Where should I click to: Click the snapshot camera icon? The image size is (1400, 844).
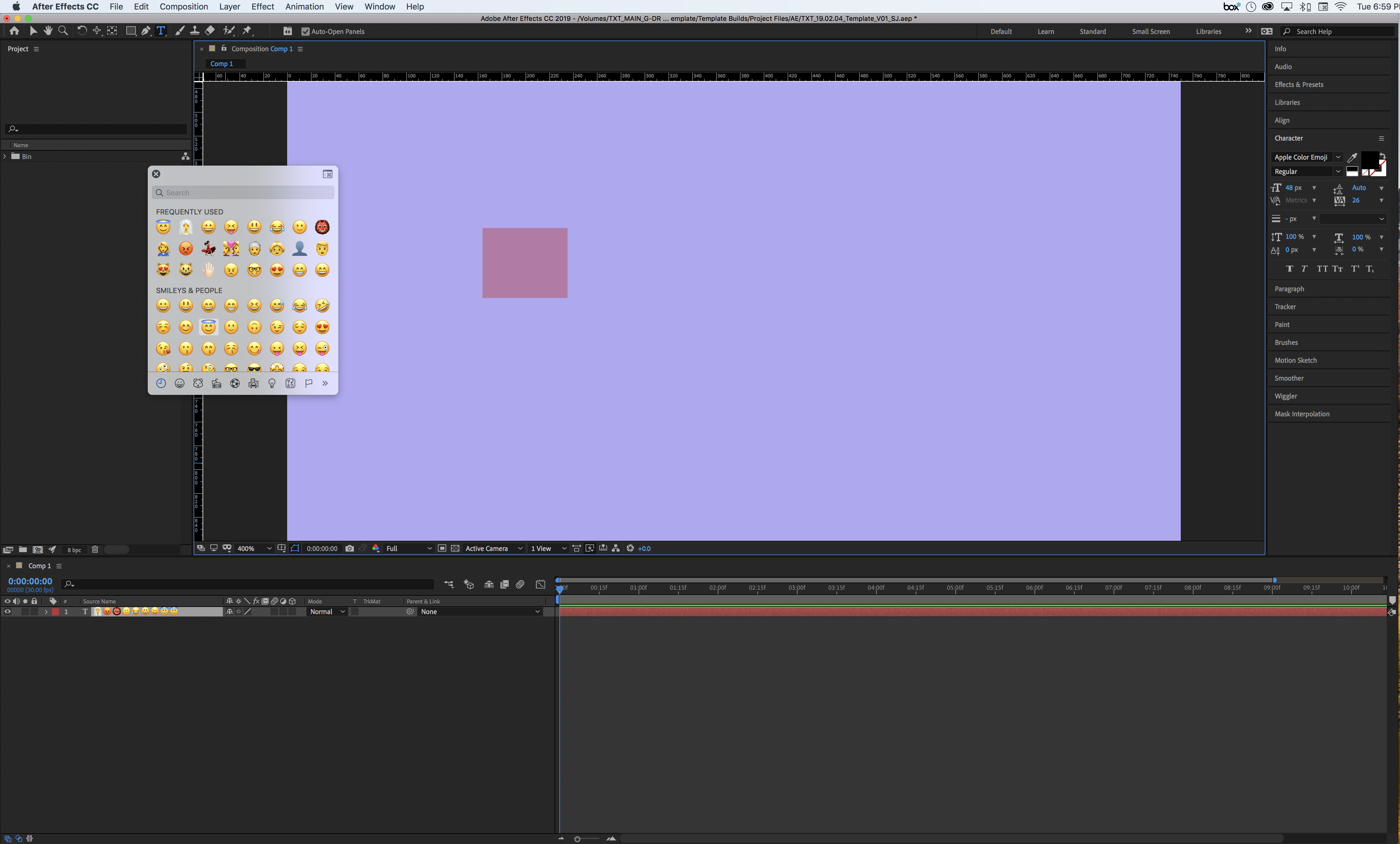(349, 548)
